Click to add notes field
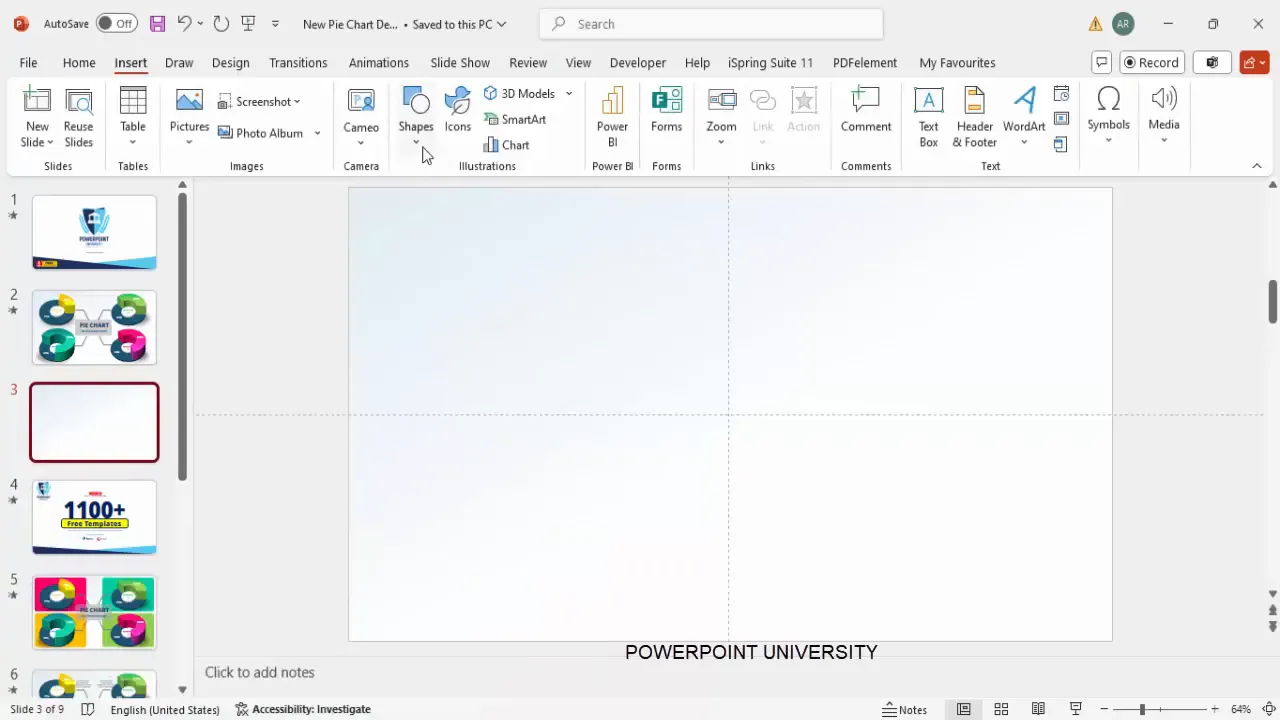The width and height of the screenshot is (1280, 720). point(730,672)
